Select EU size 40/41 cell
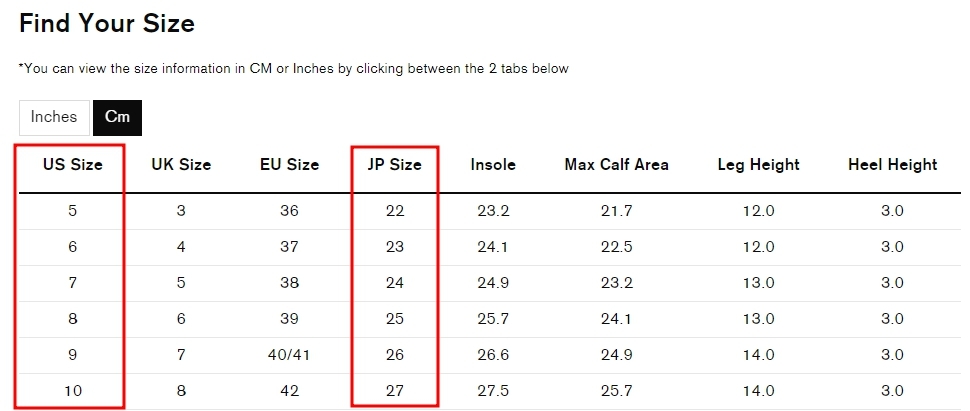Image resolution: width=970 pixels, height=411 pixels. click(289, 355)
